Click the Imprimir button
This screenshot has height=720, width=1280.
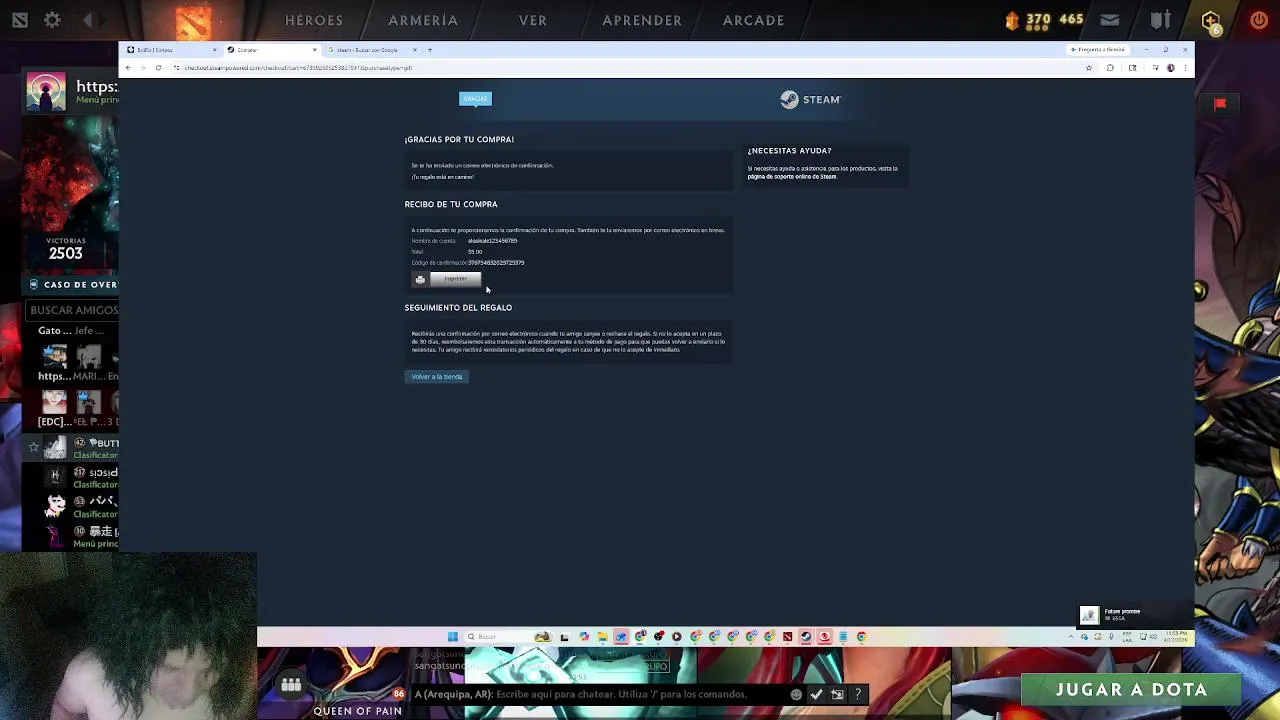pos(455,279)
